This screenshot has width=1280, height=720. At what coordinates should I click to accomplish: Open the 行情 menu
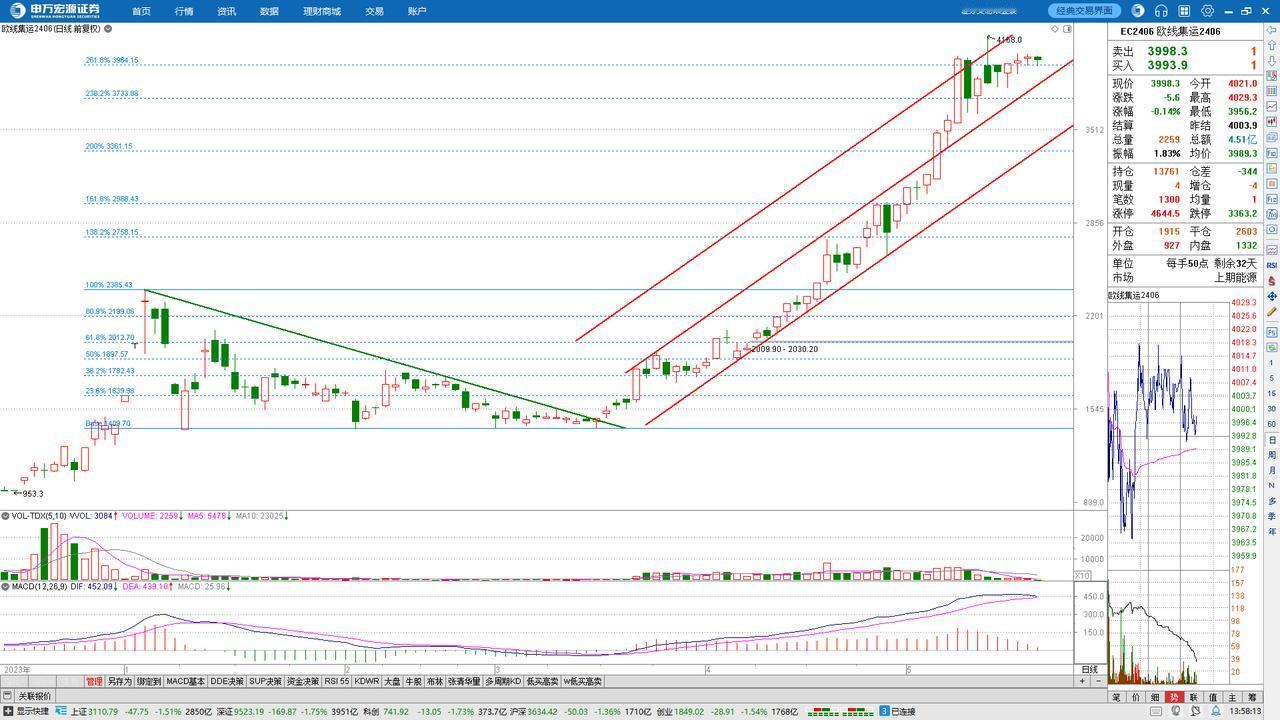(x=184, y=11)
